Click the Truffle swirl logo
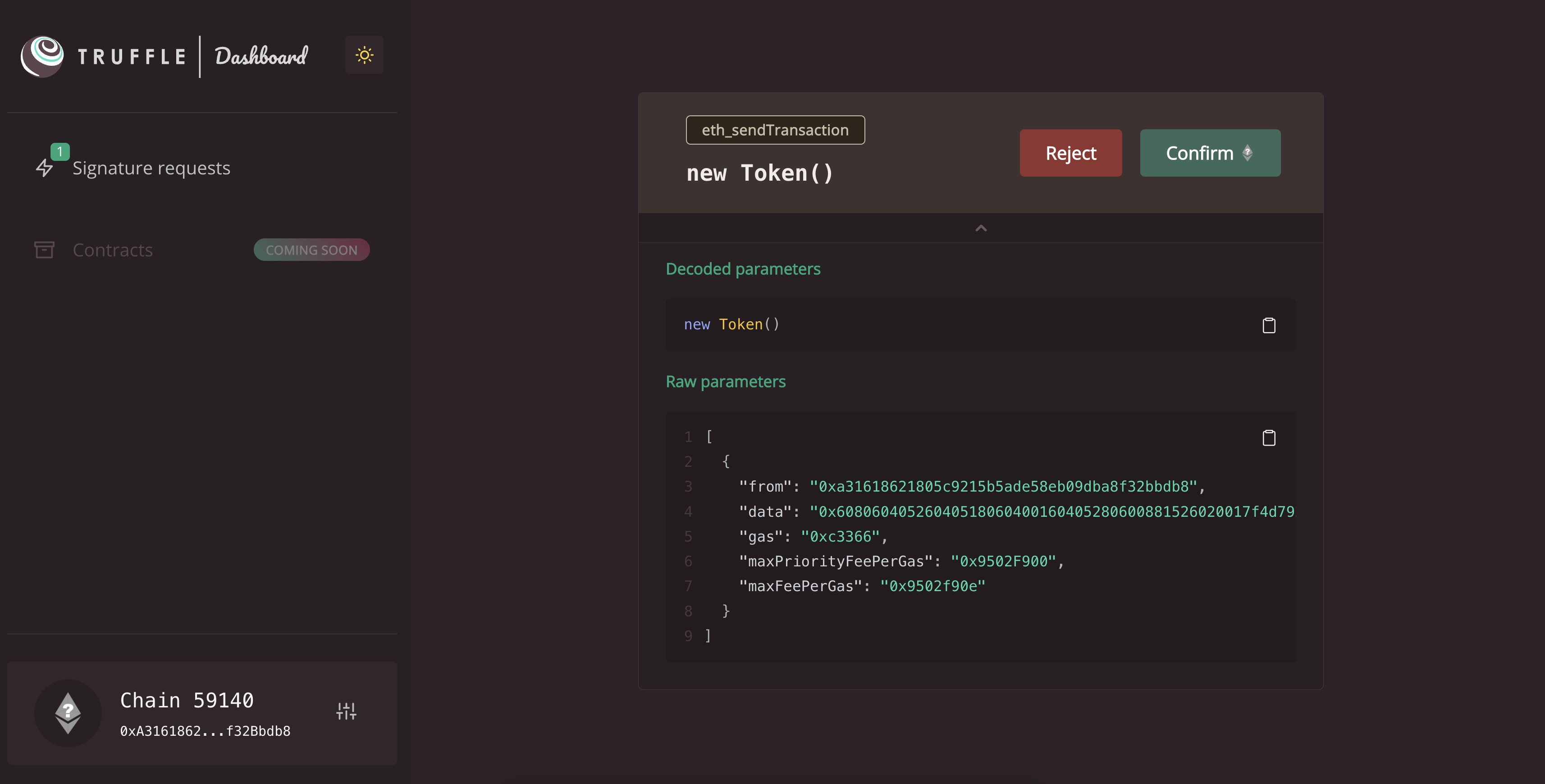The height and width of the screenshot is (784, 1545). pos(42,56)
